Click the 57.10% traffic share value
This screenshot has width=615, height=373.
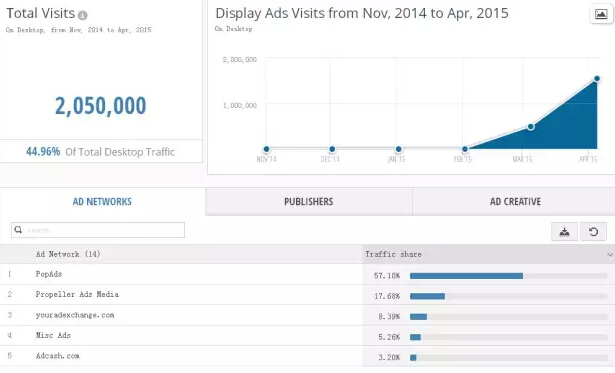point(387,276)
